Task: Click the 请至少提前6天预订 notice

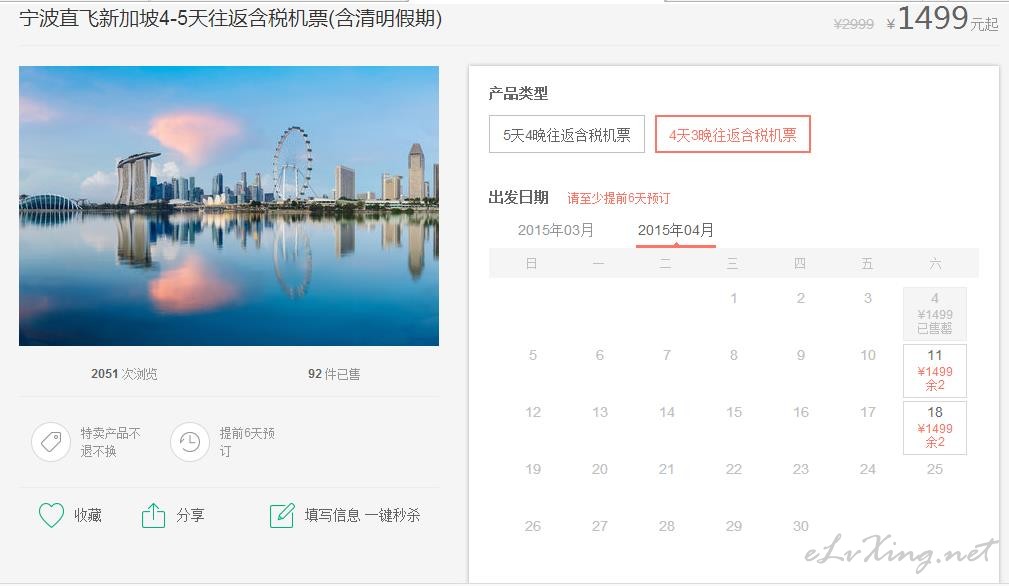Action: pyautogui.click(x=618, y=198)
